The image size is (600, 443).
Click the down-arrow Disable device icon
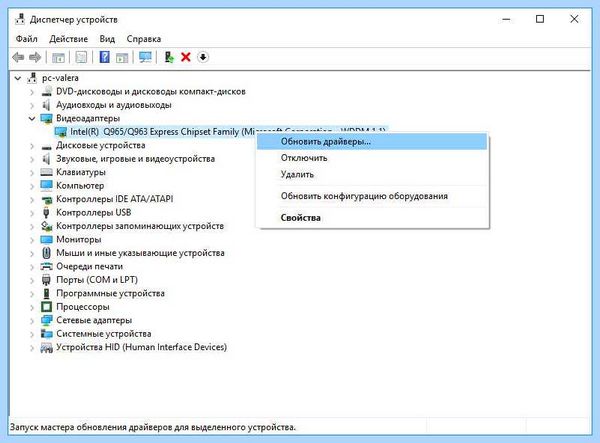coord(203,57)
